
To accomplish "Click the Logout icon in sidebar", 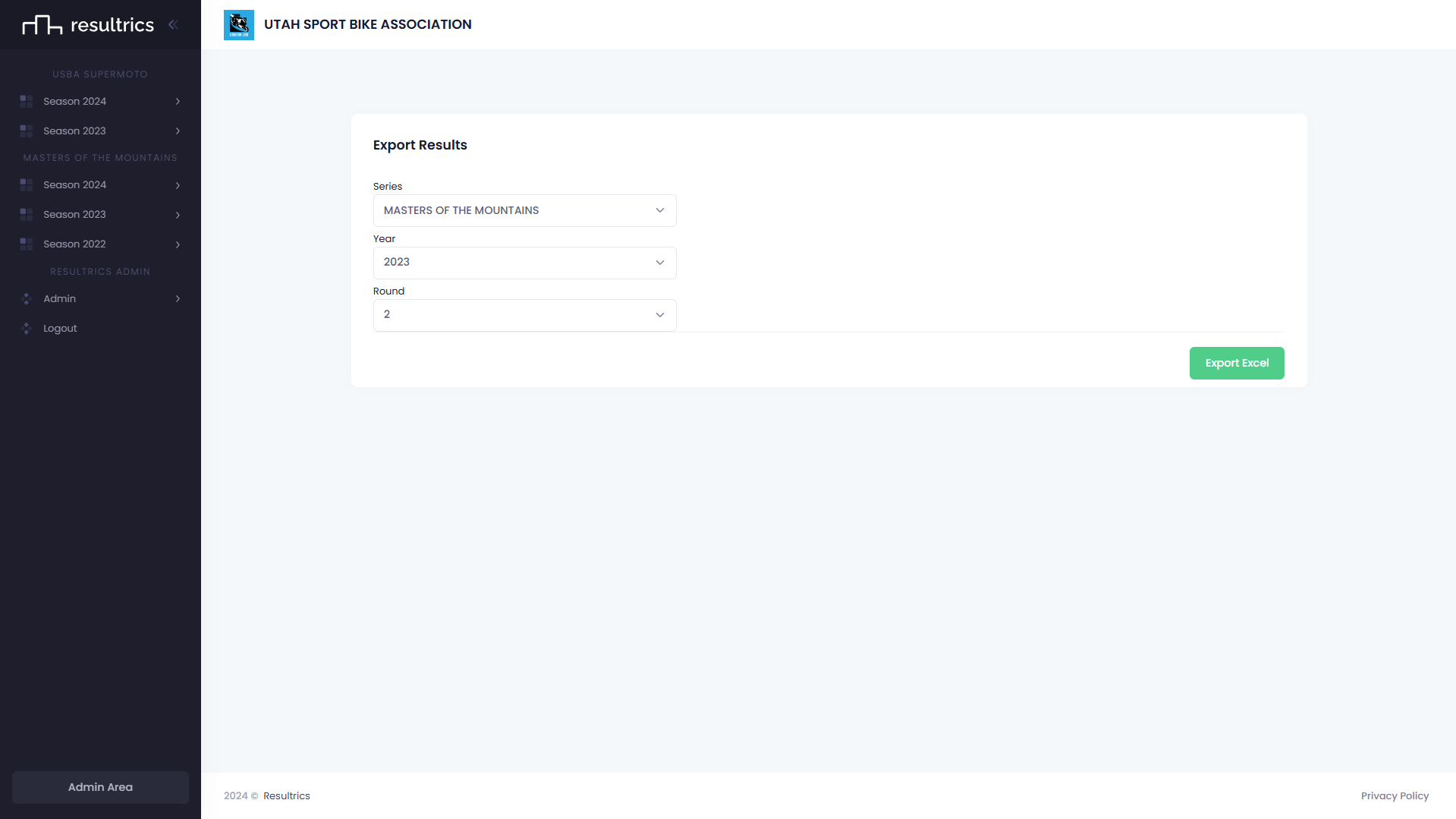I will 27,329.
